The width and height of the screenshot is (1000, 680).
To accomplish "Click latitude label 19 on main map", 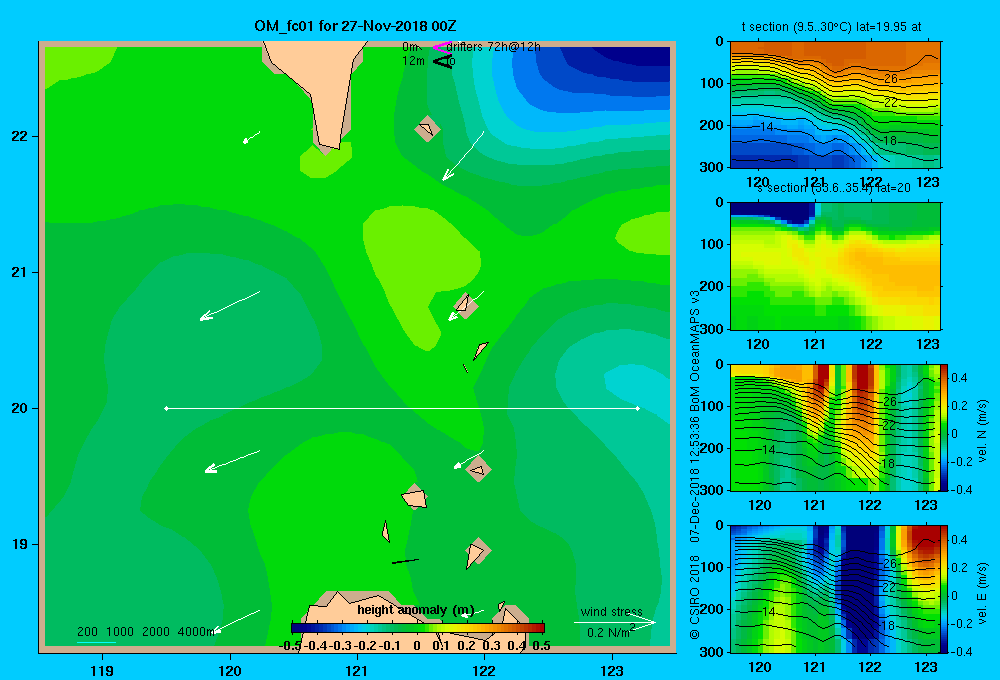I will (x=20, y=544).
